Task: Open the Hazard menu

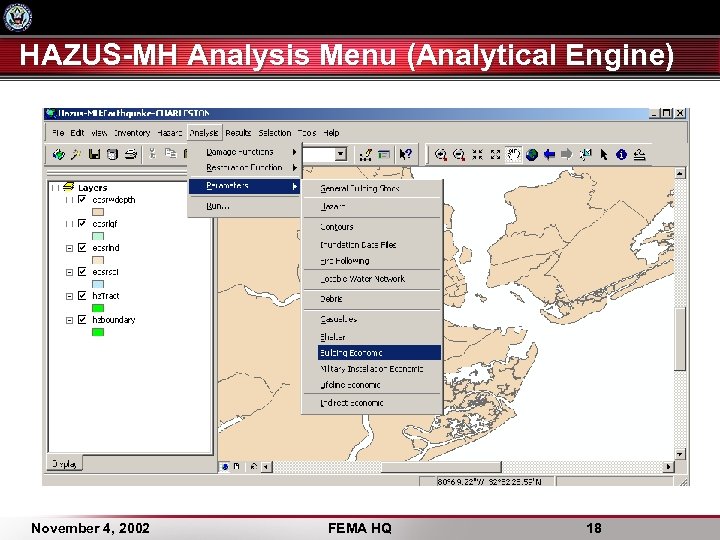Action: click(x=169, y=133)
